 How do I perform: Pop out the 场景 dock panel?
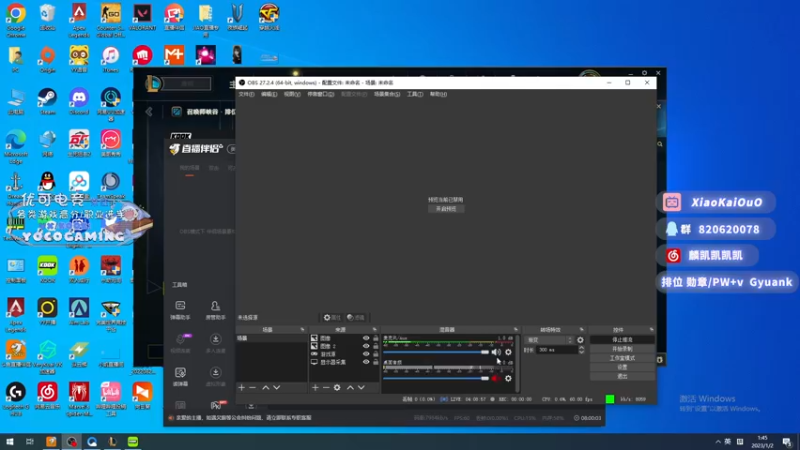click(x=302, y=330)
